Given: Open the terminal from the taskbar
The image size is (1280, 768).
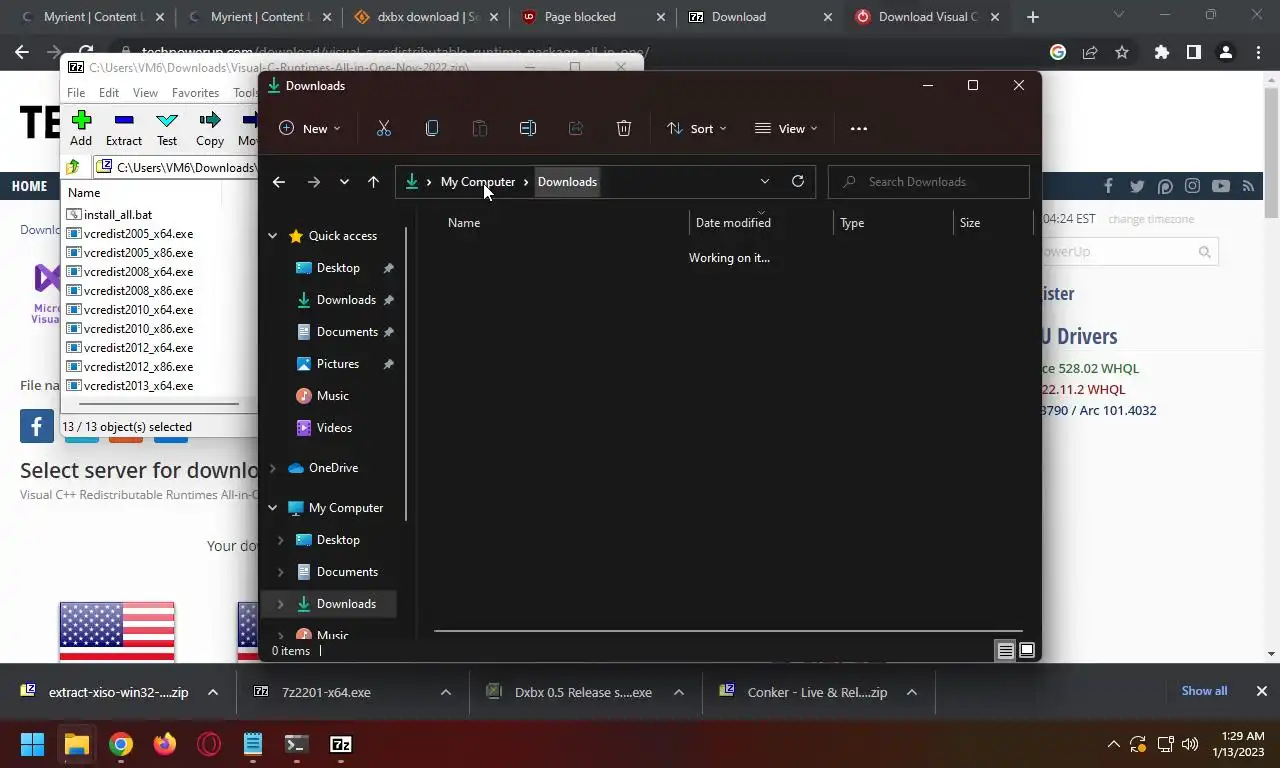Looking at the screenshot, I should (296, 744).
